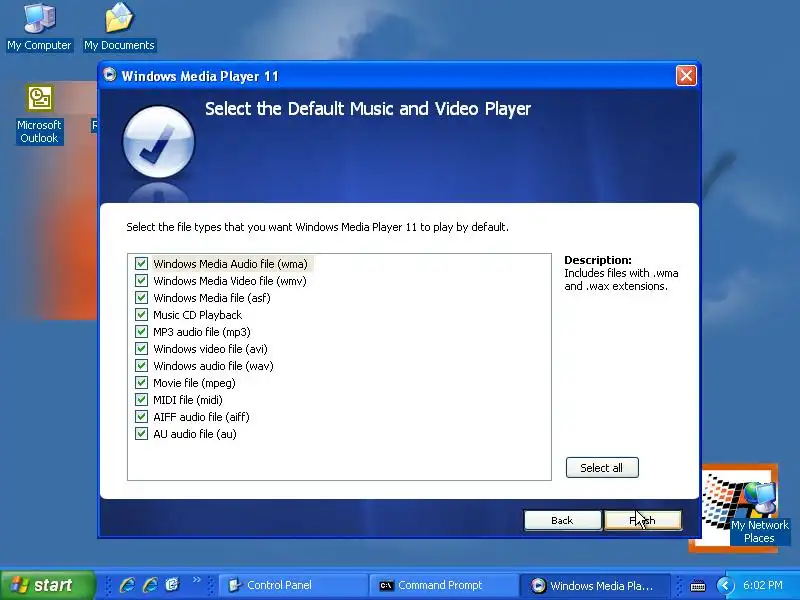Toggle AU audio file (au) checkbox

click(141, 434)
